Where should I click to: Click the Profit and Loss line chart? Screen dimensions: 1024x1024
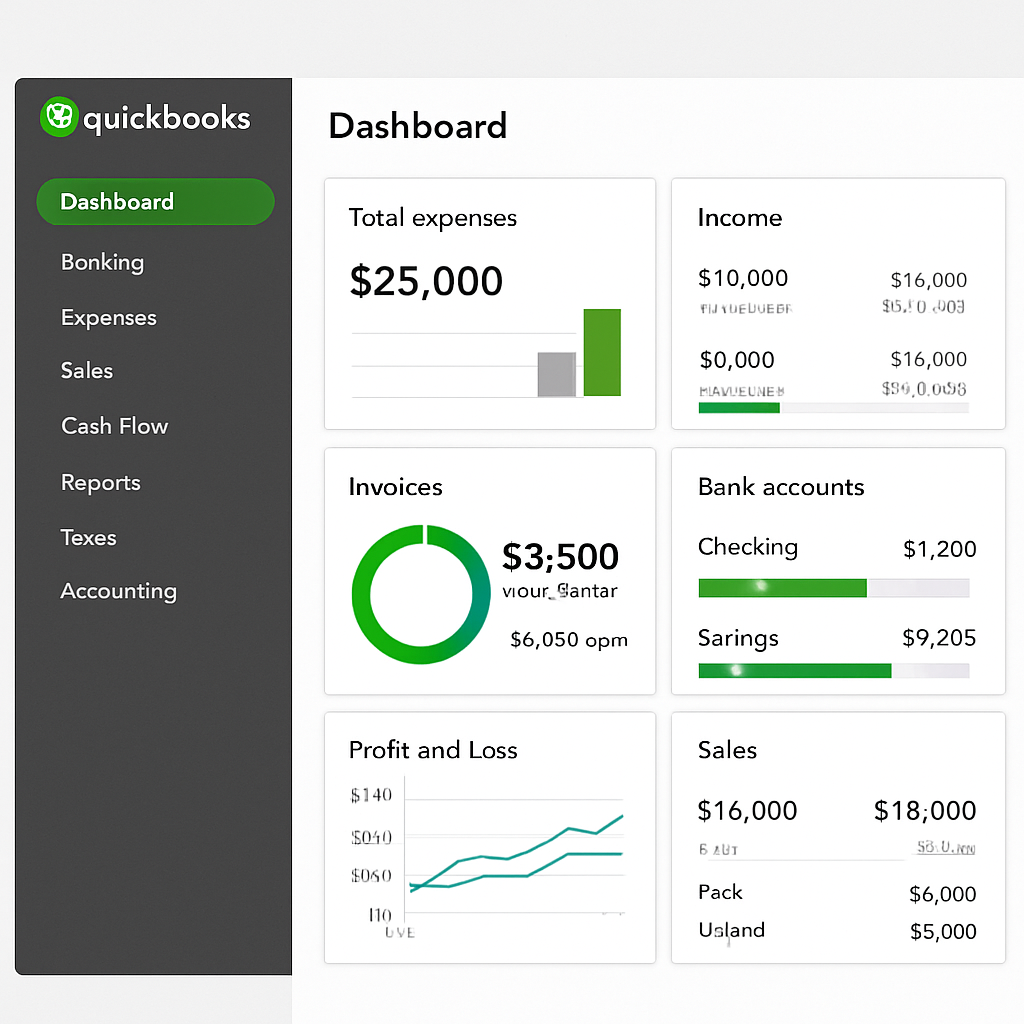(x=515, y=848)
